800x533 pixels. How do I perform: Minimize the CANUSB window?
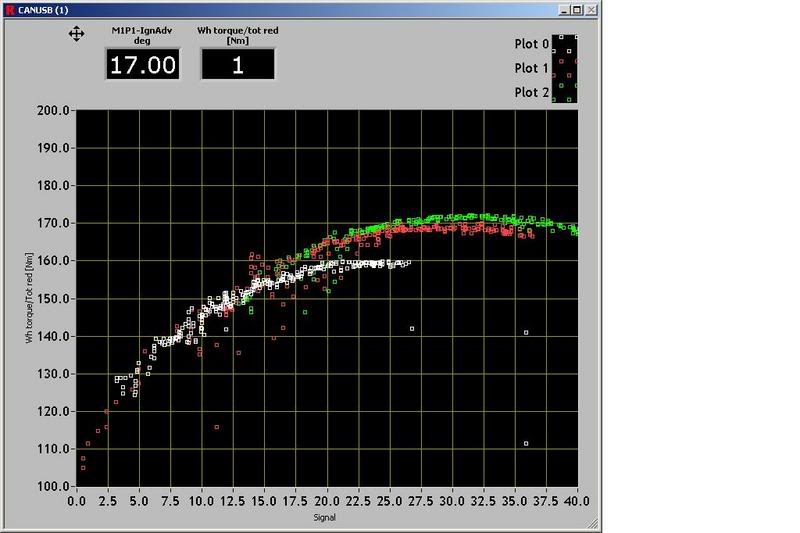[x=565, y=8]
